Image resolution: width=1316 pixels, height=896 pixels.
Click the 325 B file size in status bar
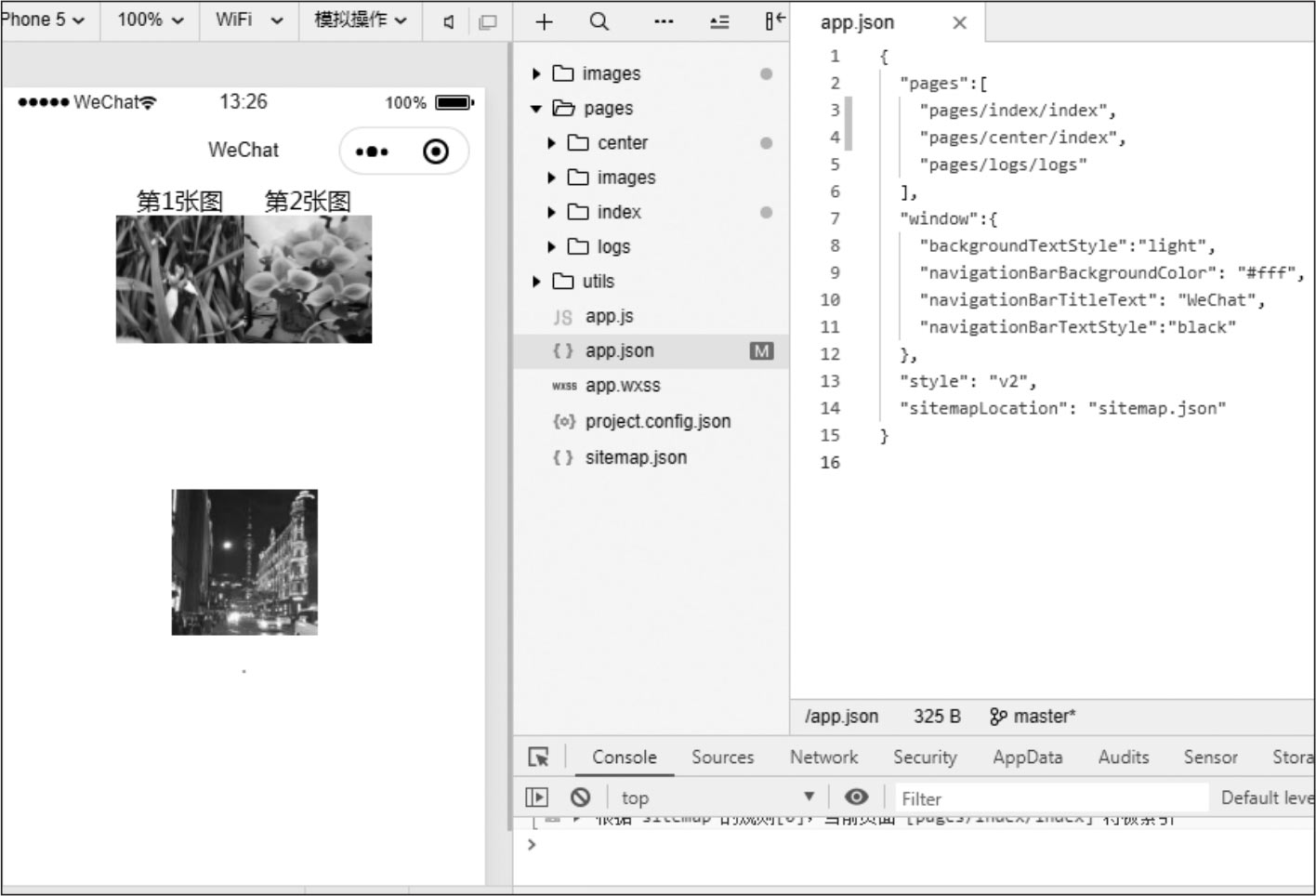(937, 717)
